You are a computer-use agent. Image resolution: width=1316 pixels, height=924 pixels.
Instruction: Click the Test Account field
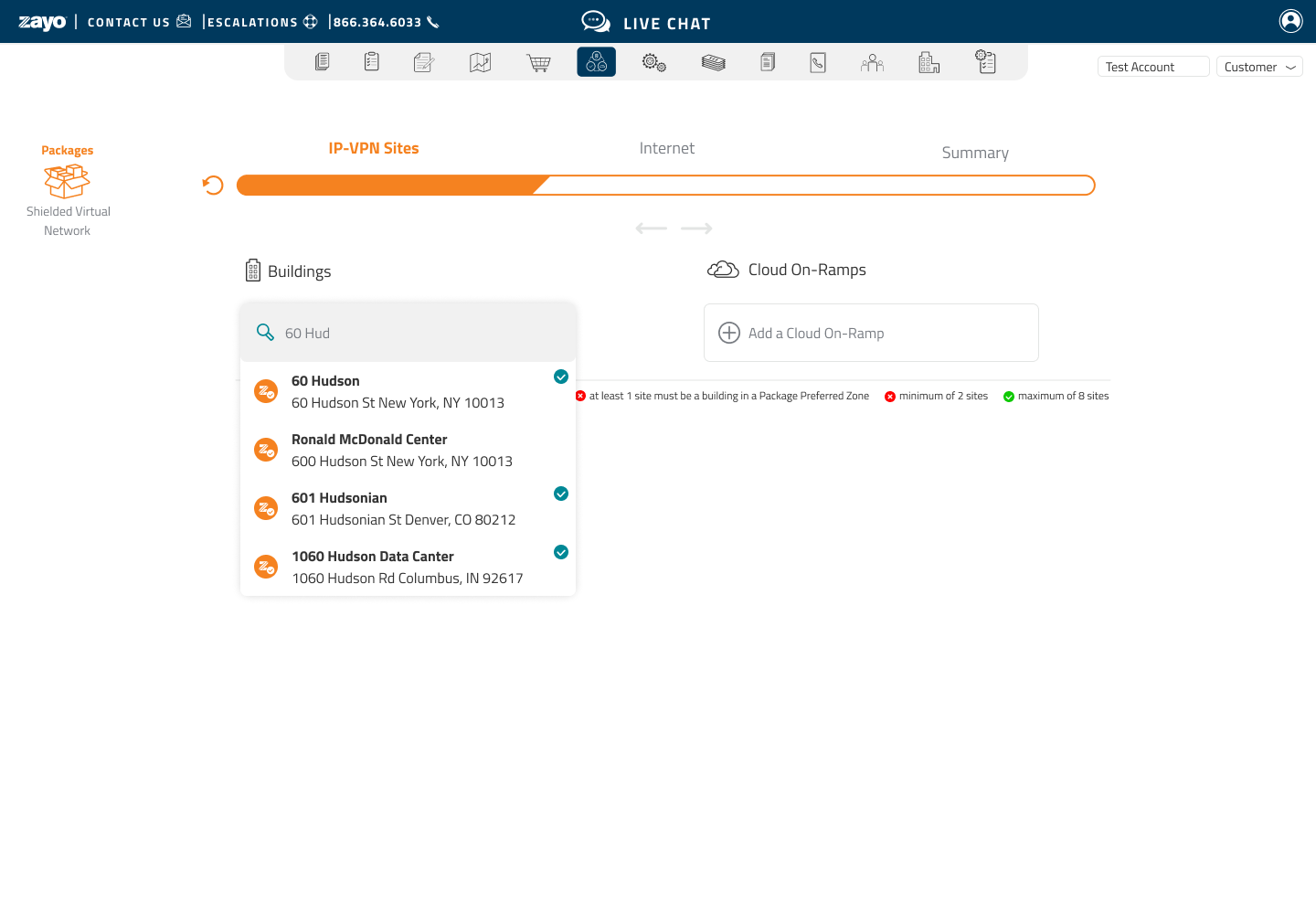pos(1153,67)
